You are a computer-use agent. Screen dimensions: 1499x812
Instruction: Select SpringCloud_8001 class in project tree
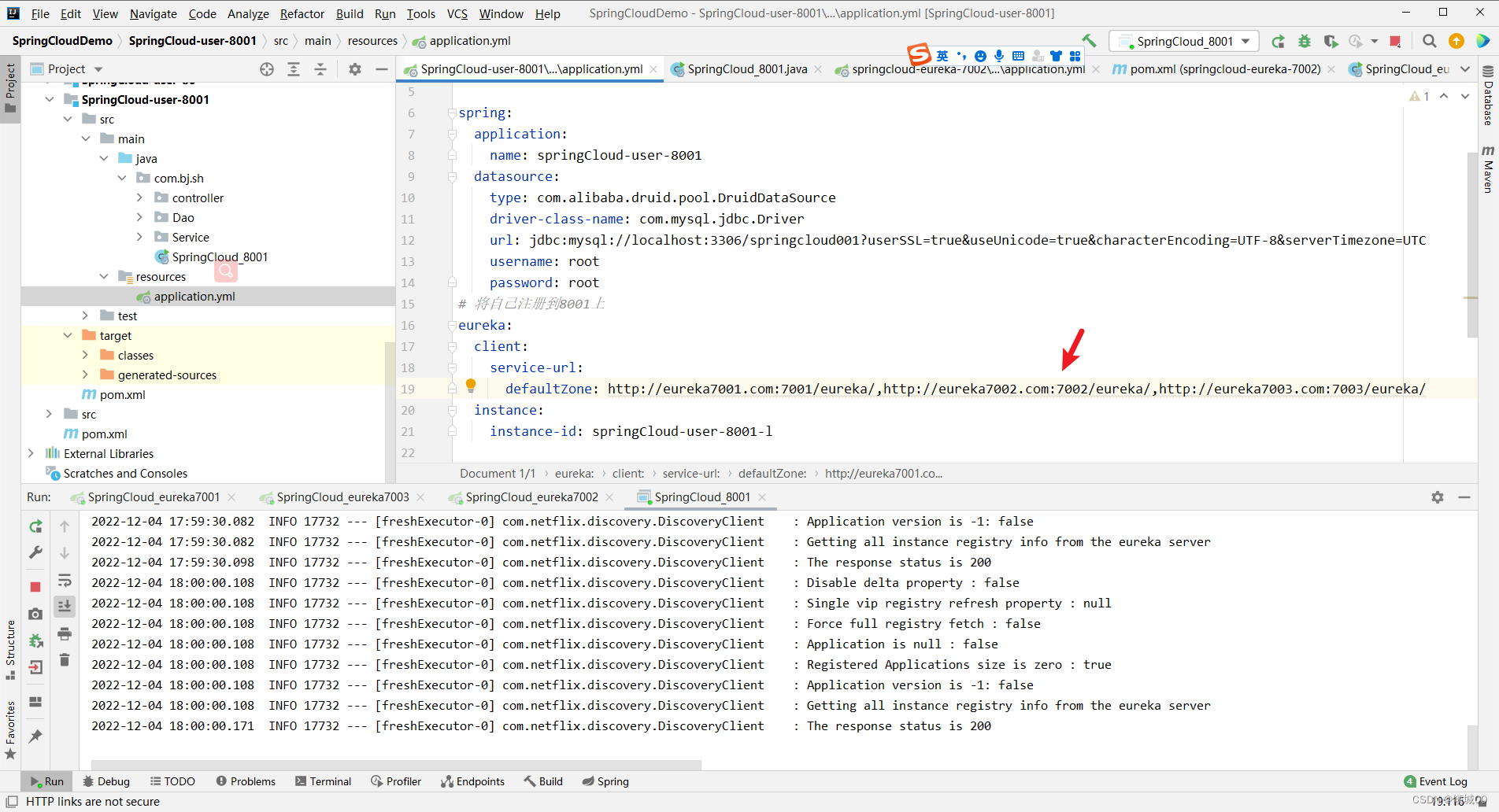click(x=220, y=257)
